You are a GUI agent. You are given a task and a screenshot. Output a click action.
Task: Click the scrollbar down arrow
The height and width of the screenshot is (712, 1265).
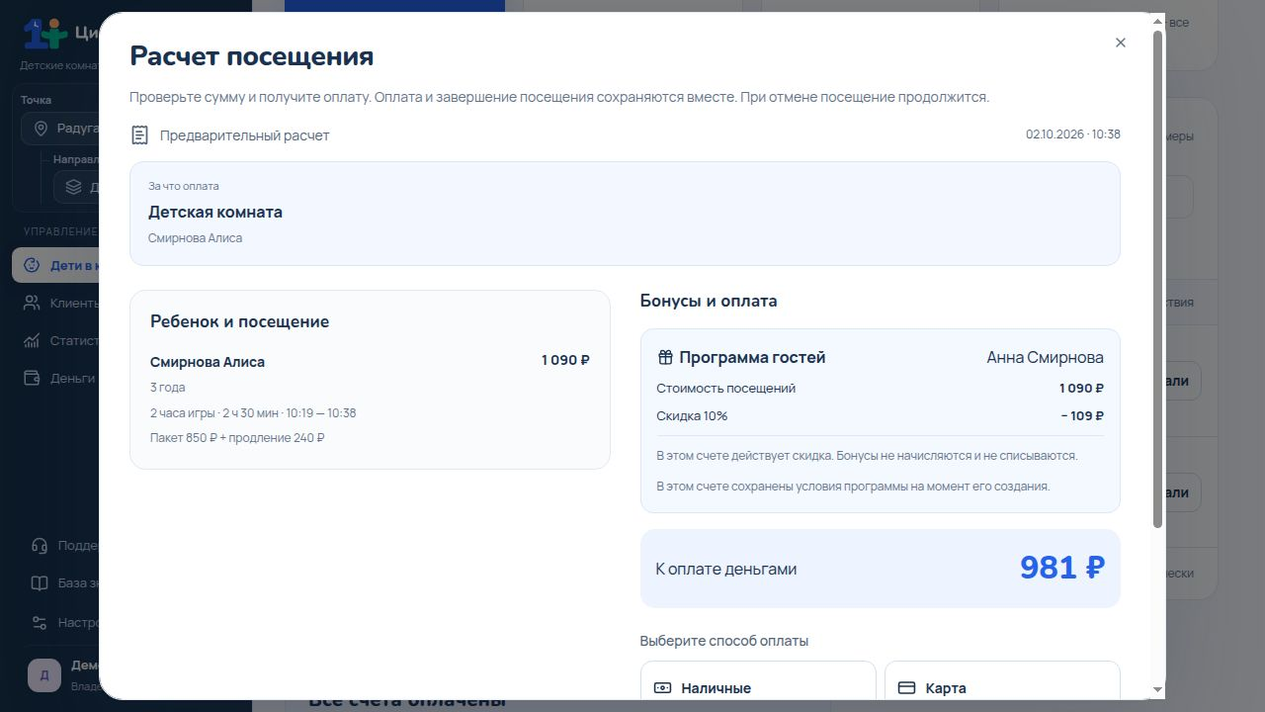[x=1158, y=690]
